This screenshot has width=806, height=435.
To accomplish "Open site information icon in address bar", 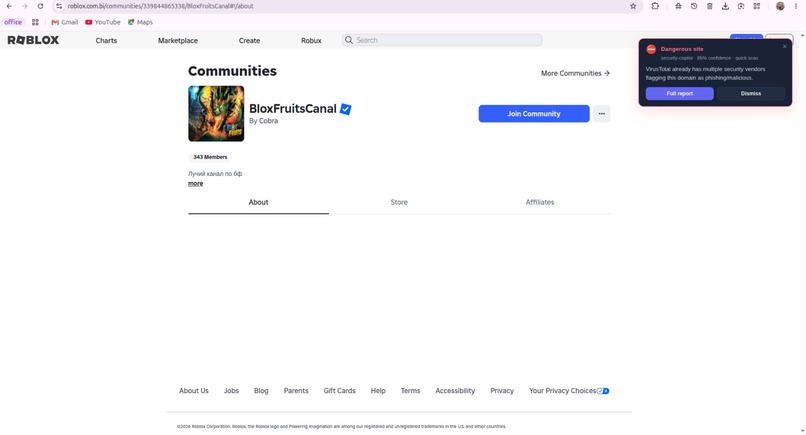I will coord(59,6).
